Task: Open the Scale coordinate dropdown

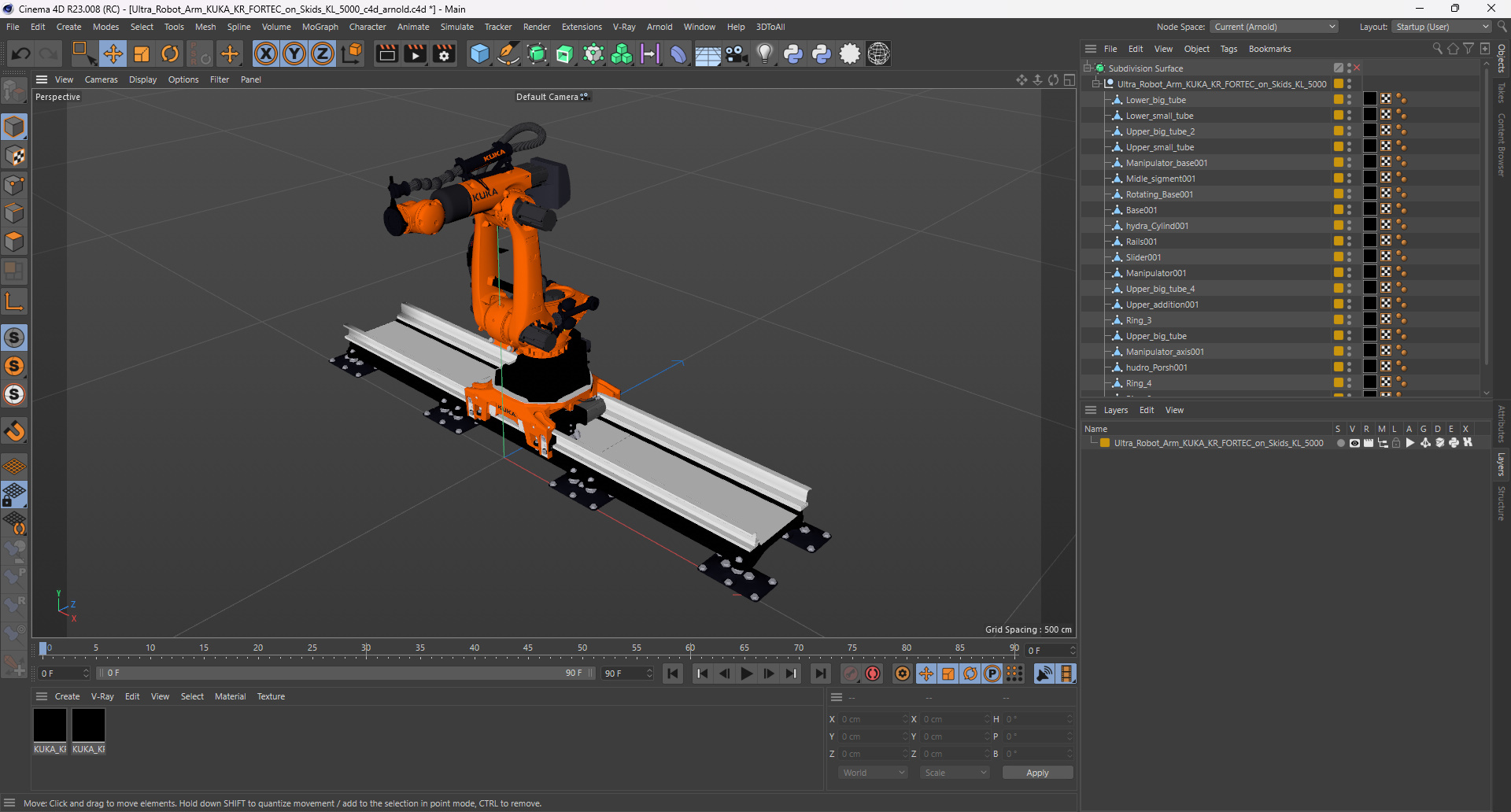Action: point(955,773)
